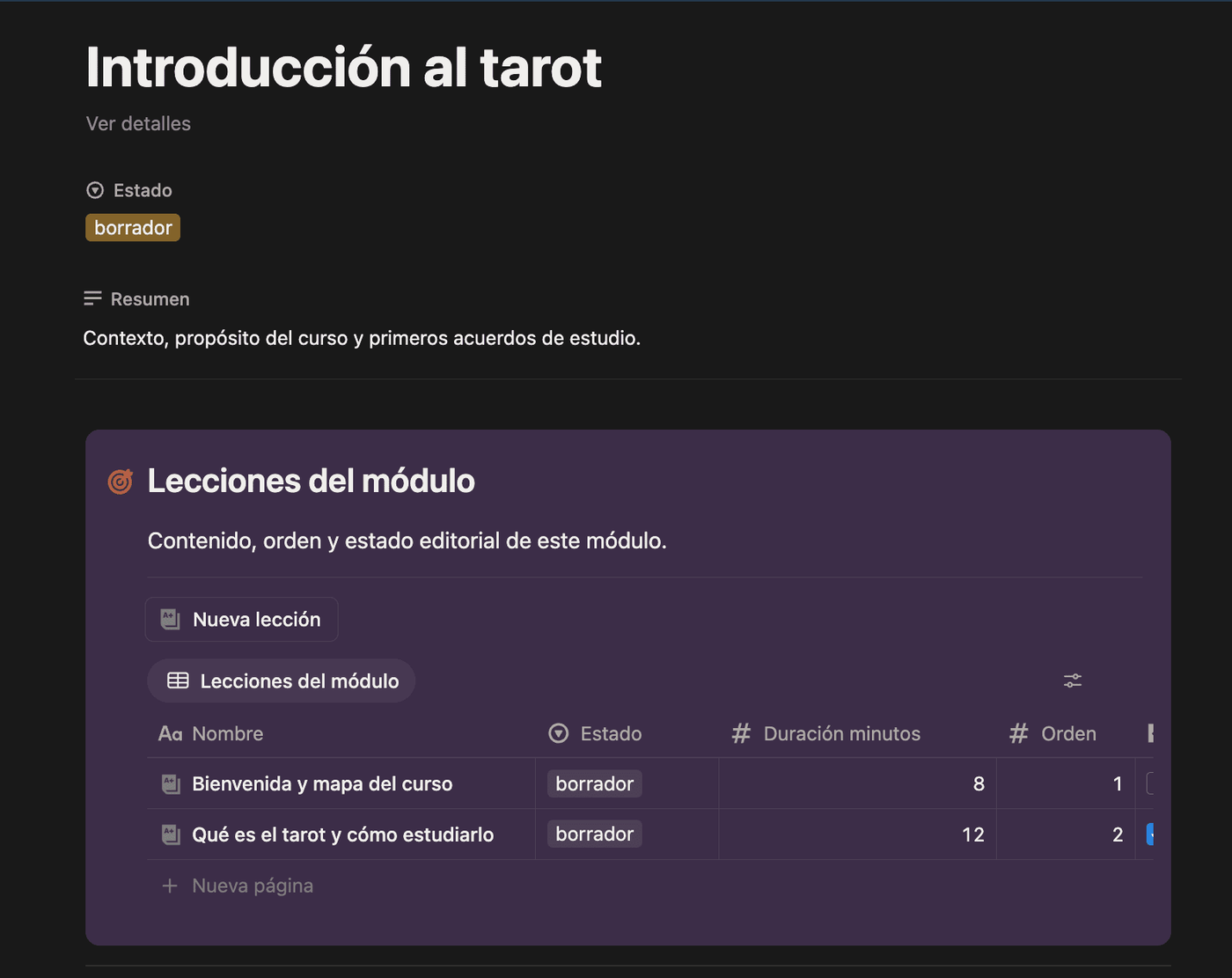The height and width of the screenshot is (978, 1232).
Task: Click page icon of Qué es el tarot row
Action: click(171, 835)
